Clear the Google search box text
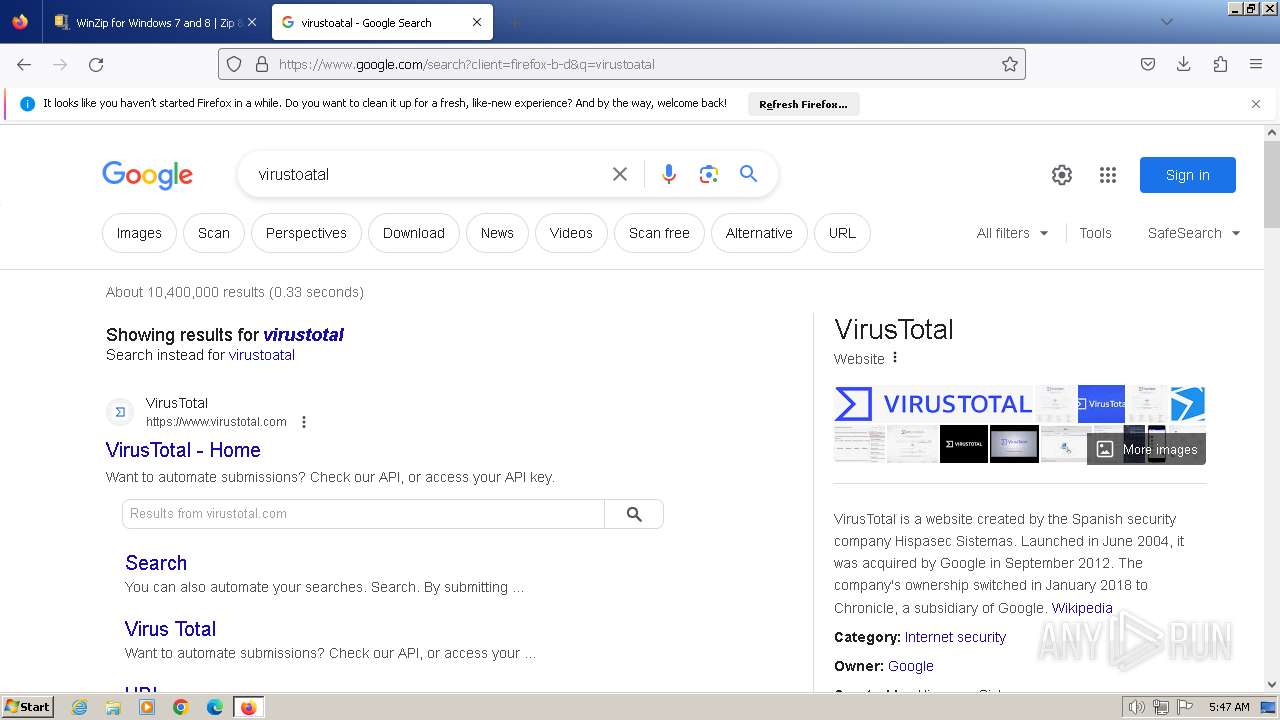The height and width of the screenshot is (720, 1280). click(620, 174)
